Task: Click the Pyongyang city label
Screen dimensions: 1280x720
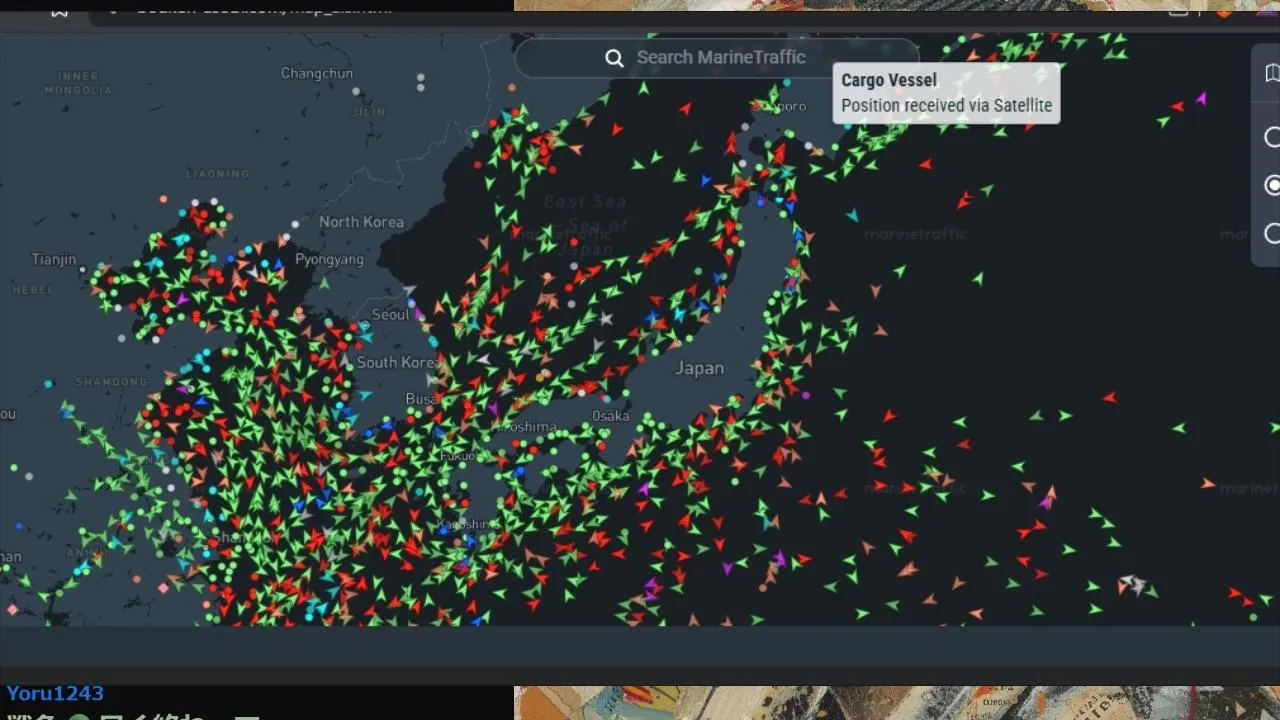Action: [x=329, y=259]
